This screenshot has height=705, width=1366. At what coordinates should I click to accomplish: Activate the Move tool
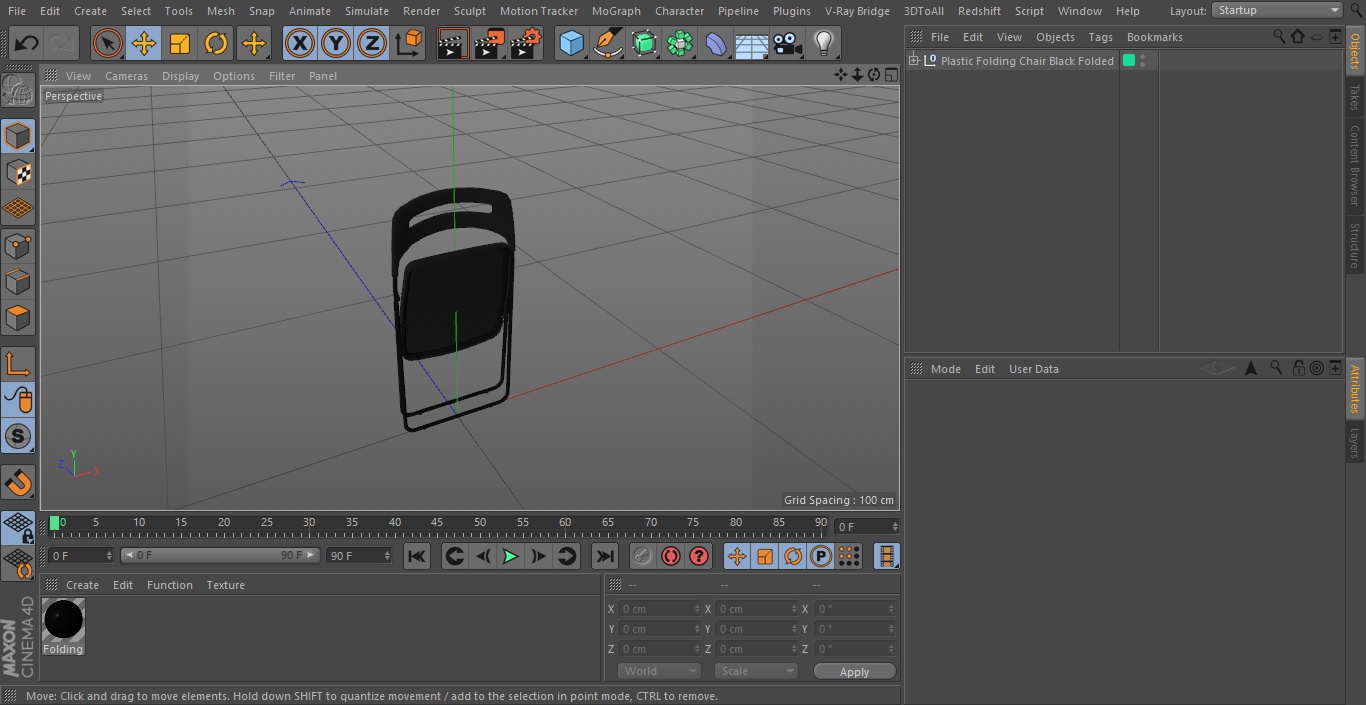[x=144, y=44]
